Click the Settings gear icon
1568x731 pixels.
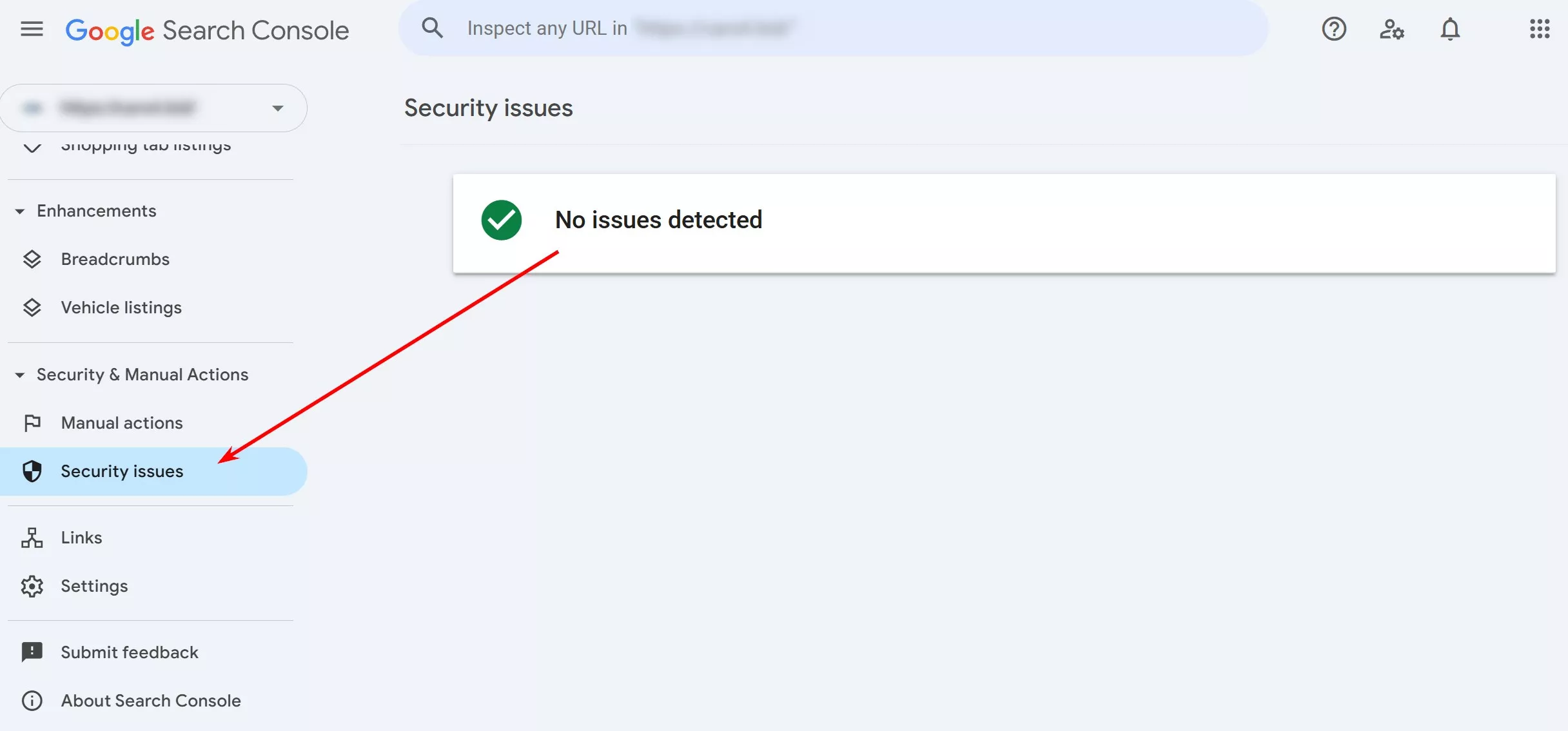tap(32, 586)
